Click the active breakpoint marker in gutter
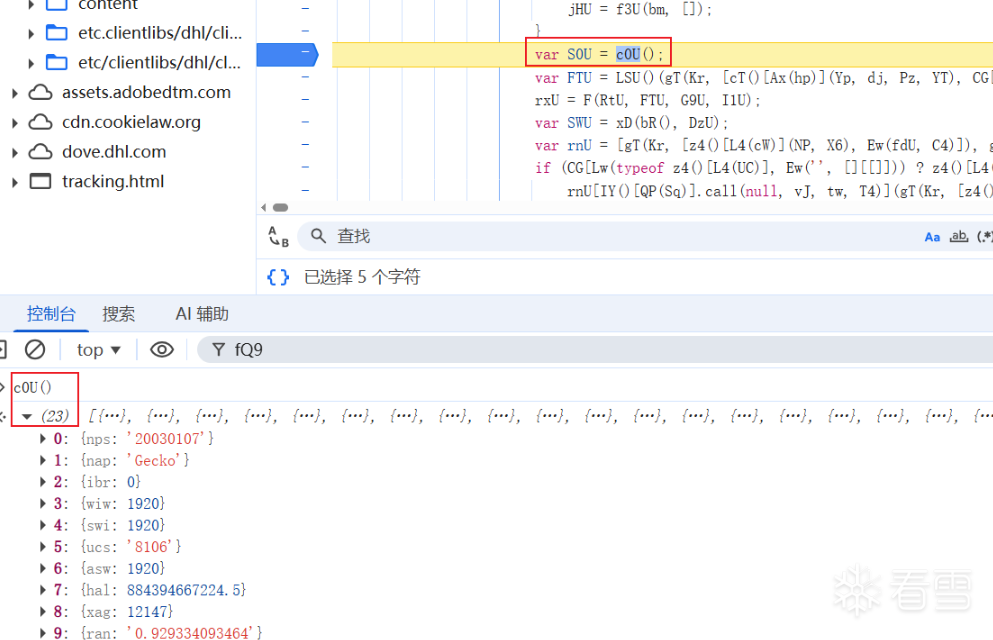Image resolution: width=993 pixels, height=640 pixels. click(x=286, y=54)
